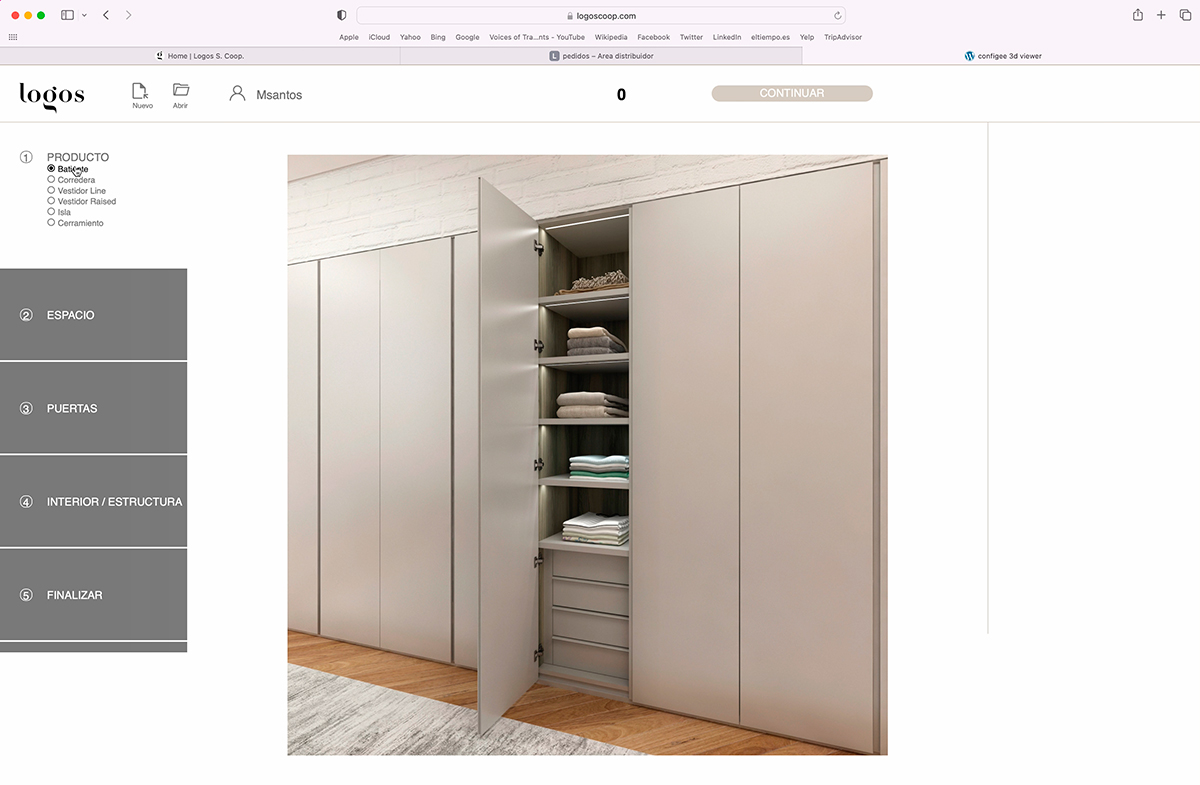Switch to the Home | Logos S. Coop. tab

click(x=200, y=56)
